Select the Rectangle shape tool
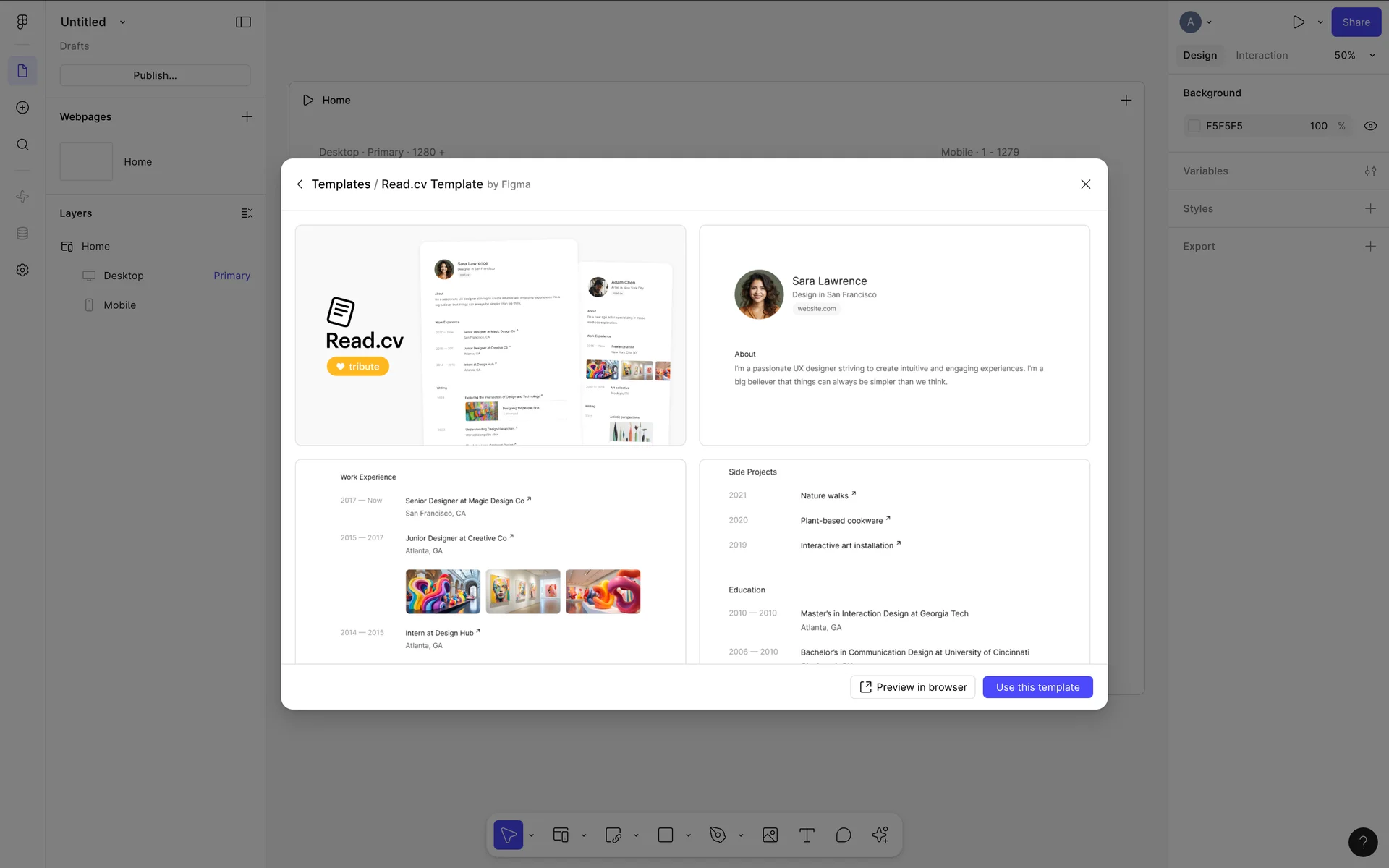This screenshot has width=1389, height=868. [x=666, y=835]
